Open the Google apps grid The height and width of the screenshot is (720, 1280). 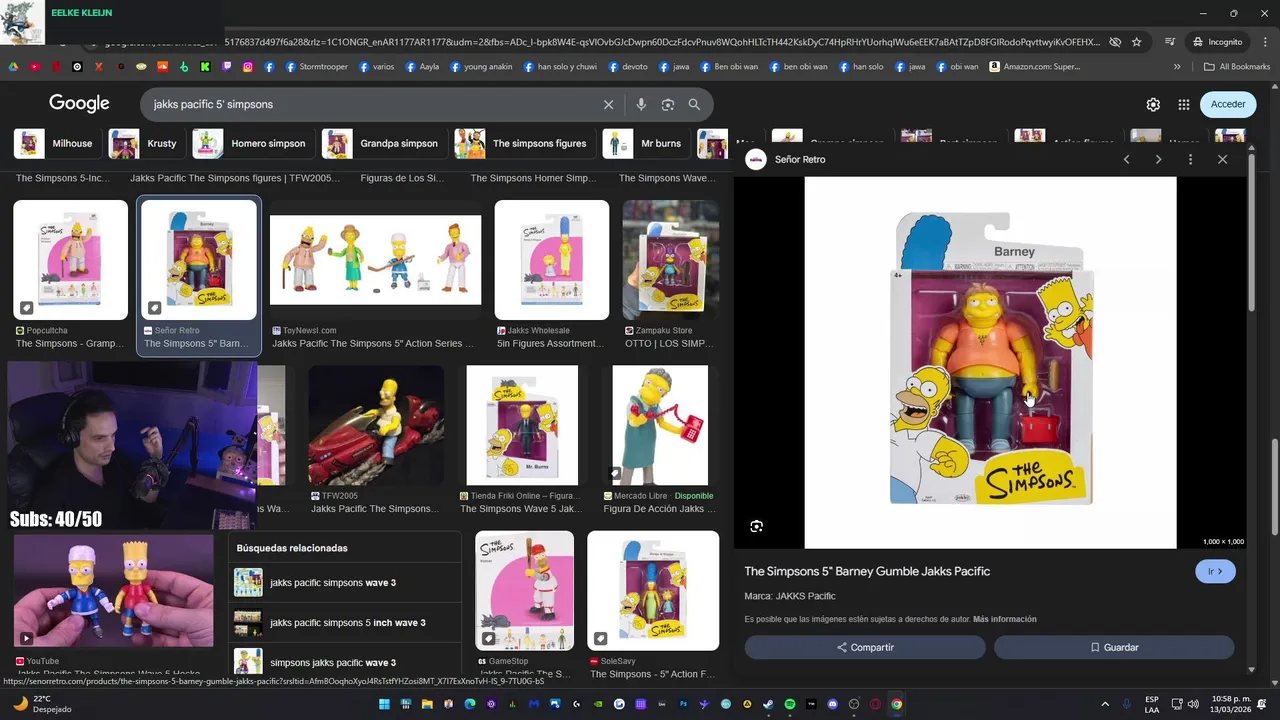point(1184,104)
